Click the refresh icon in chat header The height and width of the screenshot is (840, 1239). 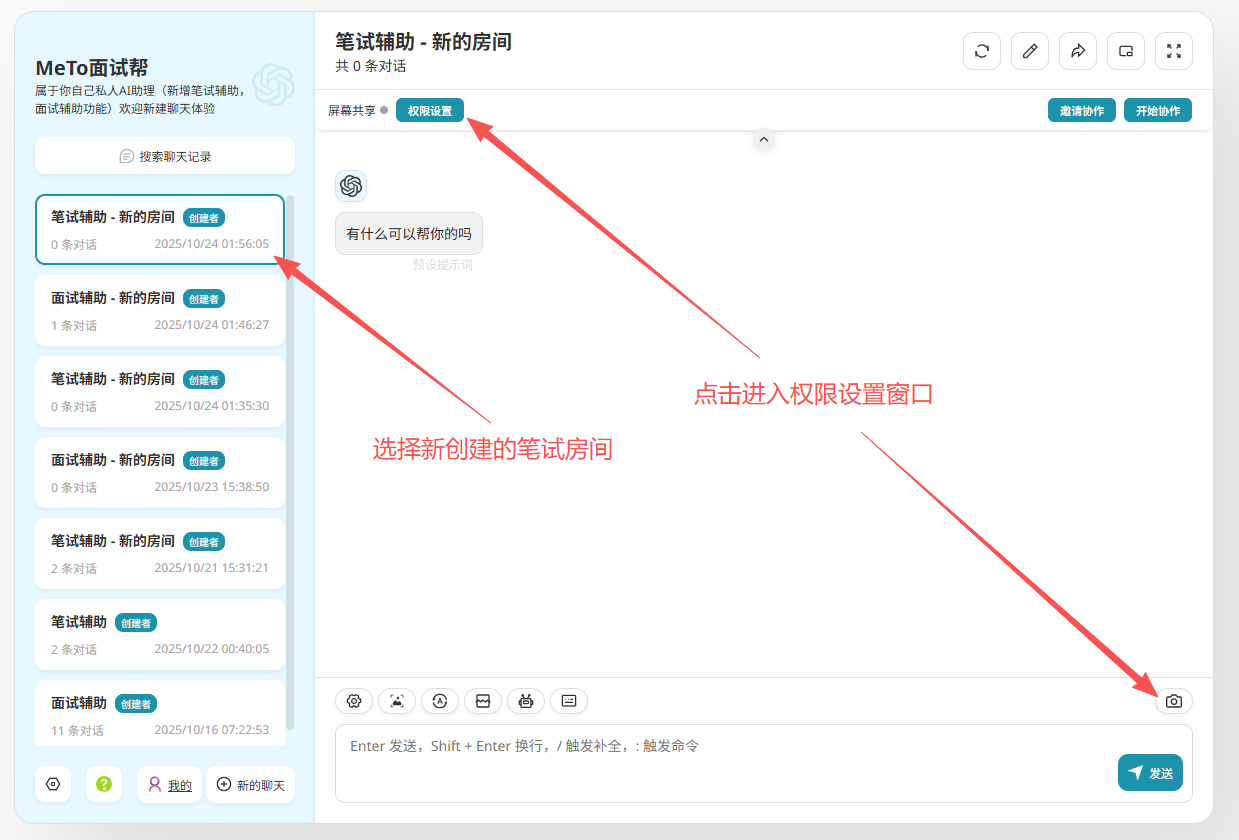click(x=982, y=51)
